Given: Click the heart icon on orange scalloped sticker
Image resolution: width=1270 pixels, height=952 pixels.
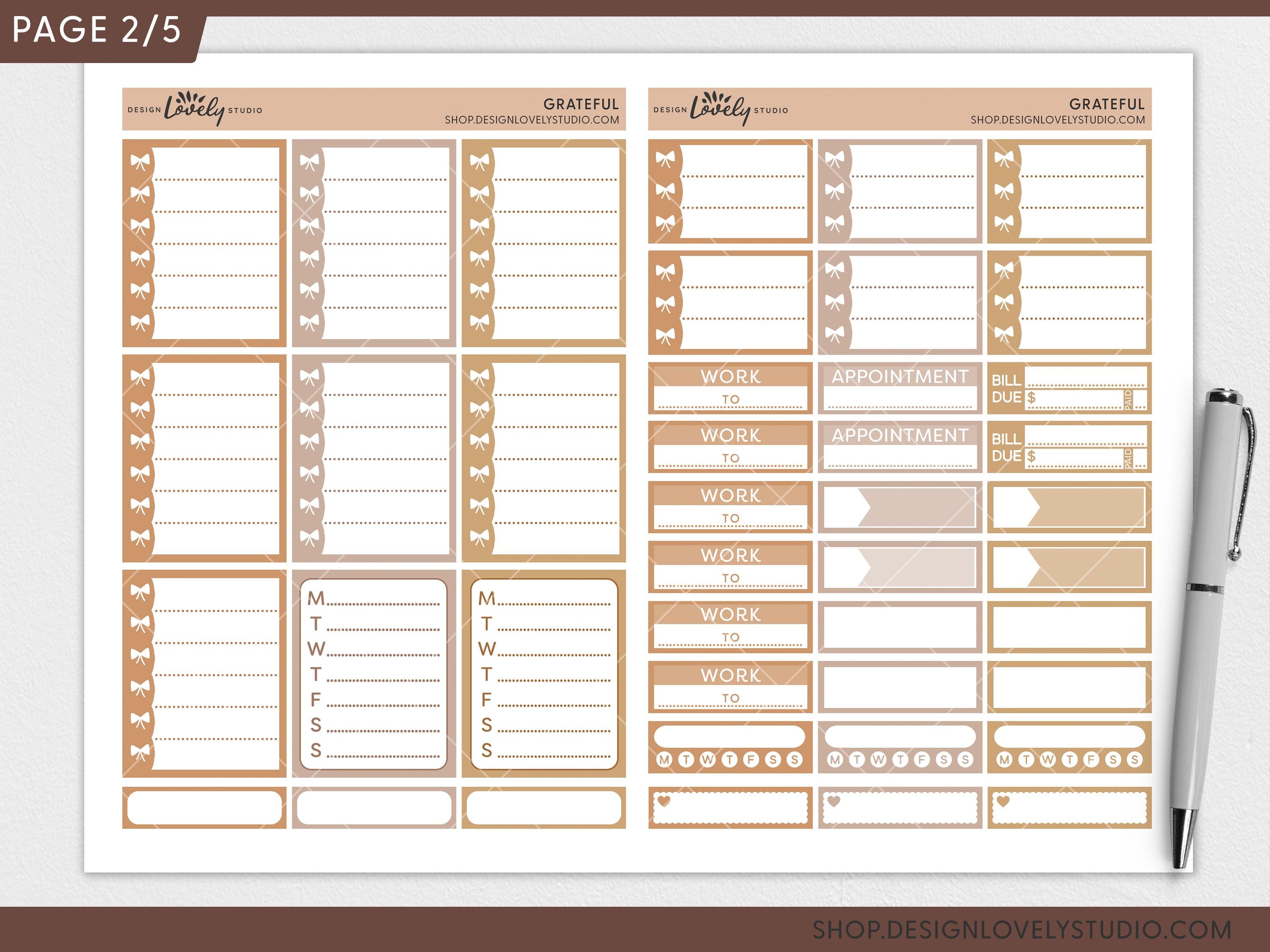Looking at the screenshot, I should (x=664, y=801).
